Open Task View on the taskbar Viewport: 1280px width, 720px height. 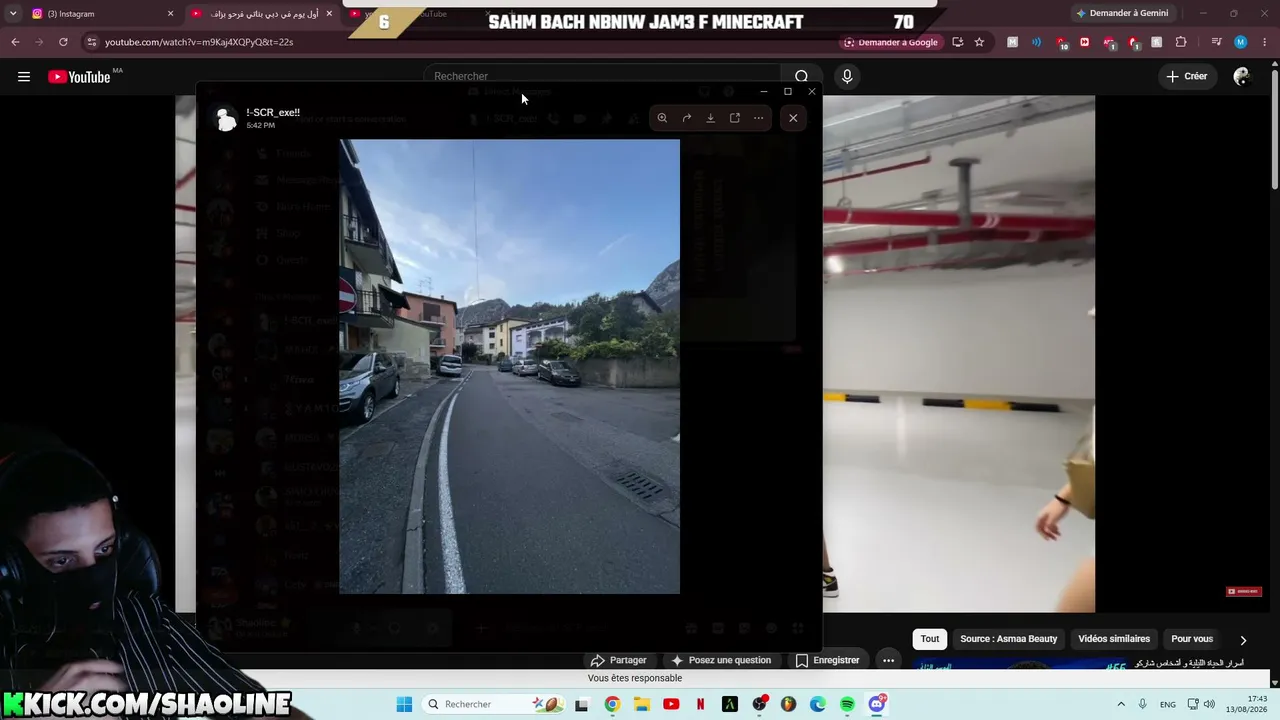point(582,704)
